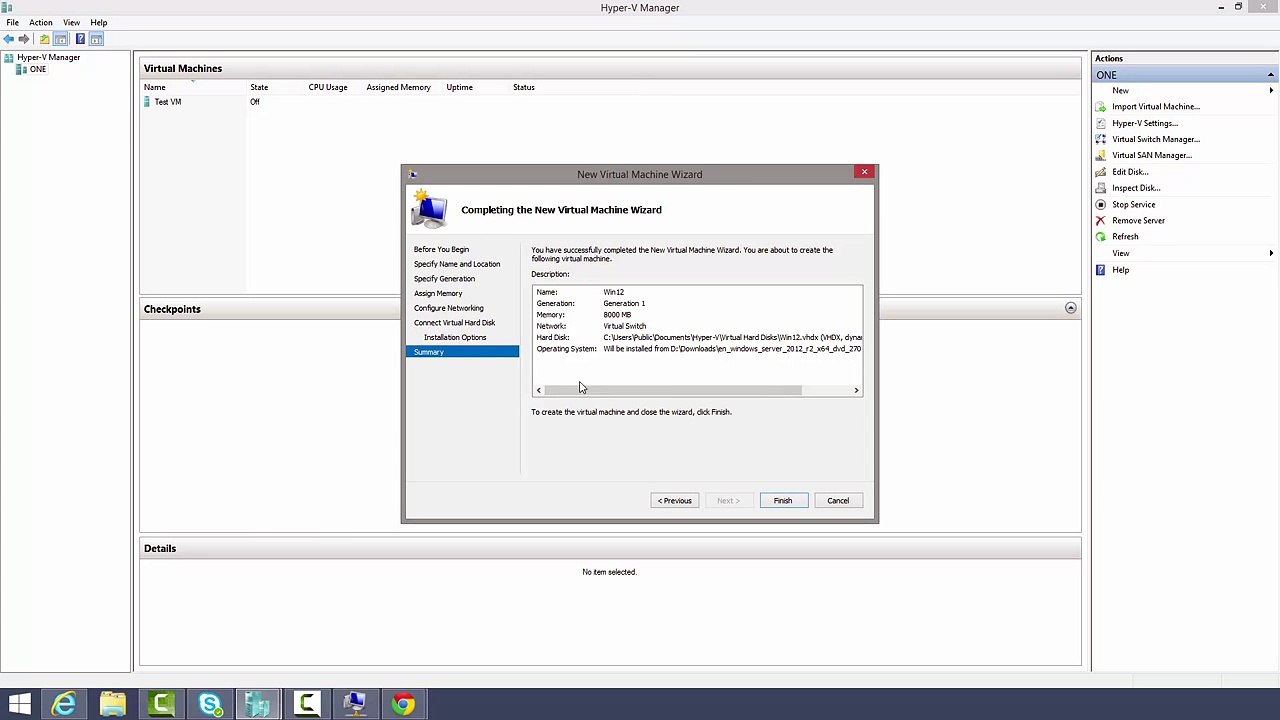Viewport: 1280px width, 720px height.
Task: Go to Installation Options wizard step
Action: [x=455, y=337]
